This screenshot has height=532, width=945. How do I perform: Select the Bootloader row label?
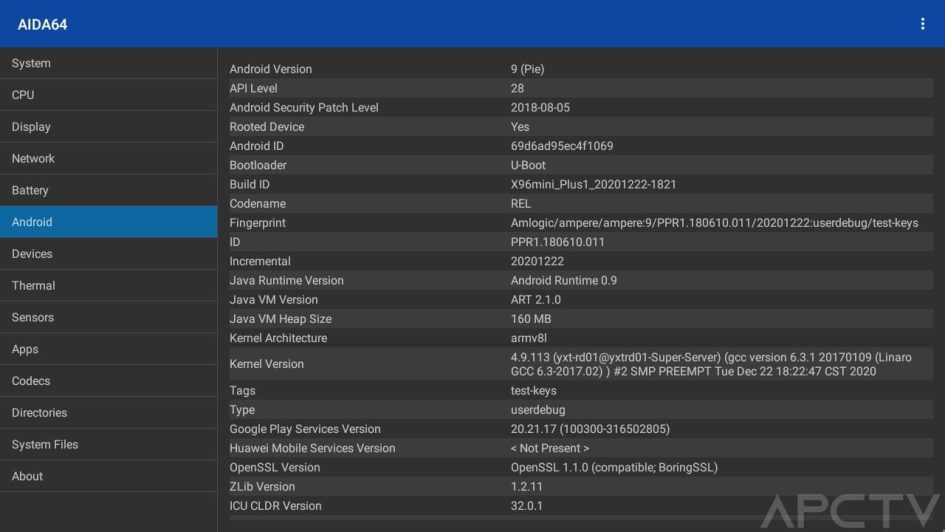(x=258, y=166)
